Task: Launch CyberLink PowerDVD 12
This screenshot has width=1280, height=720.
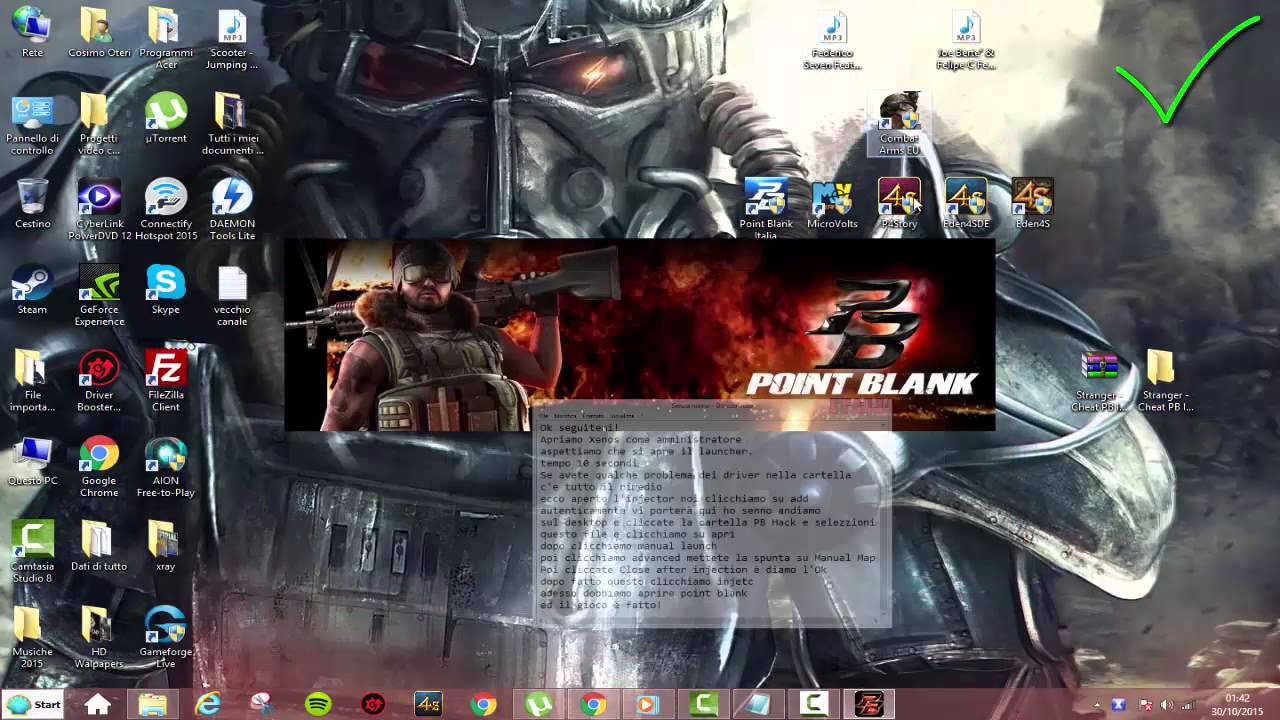Action: coord(99,209)
